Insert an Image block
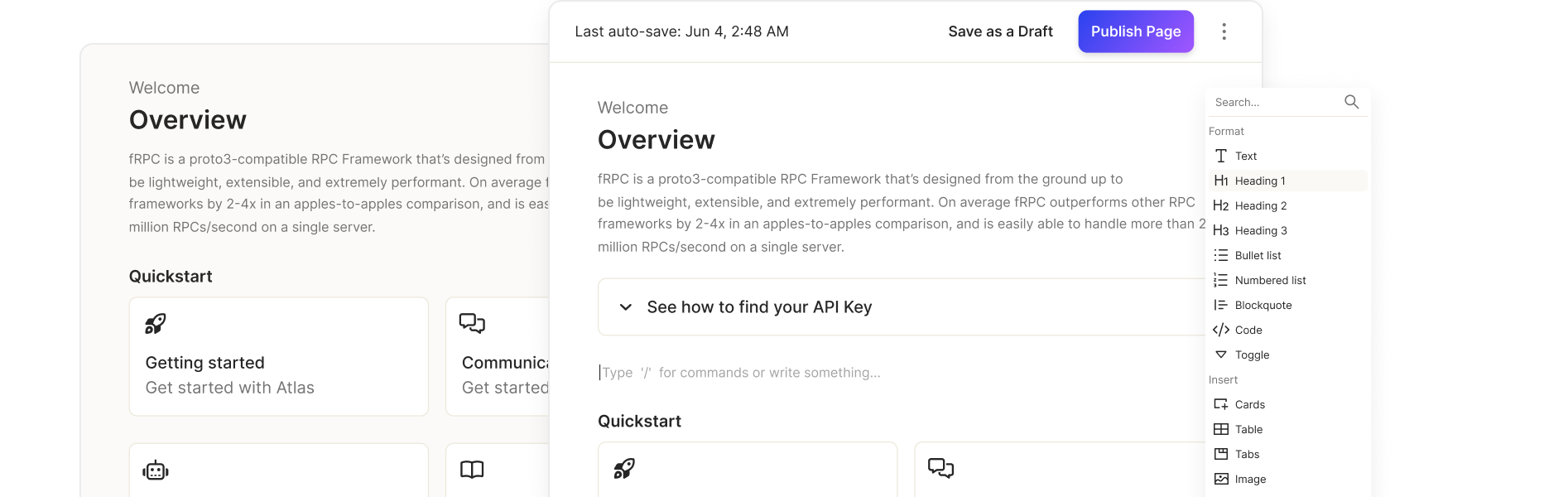 1287,479
